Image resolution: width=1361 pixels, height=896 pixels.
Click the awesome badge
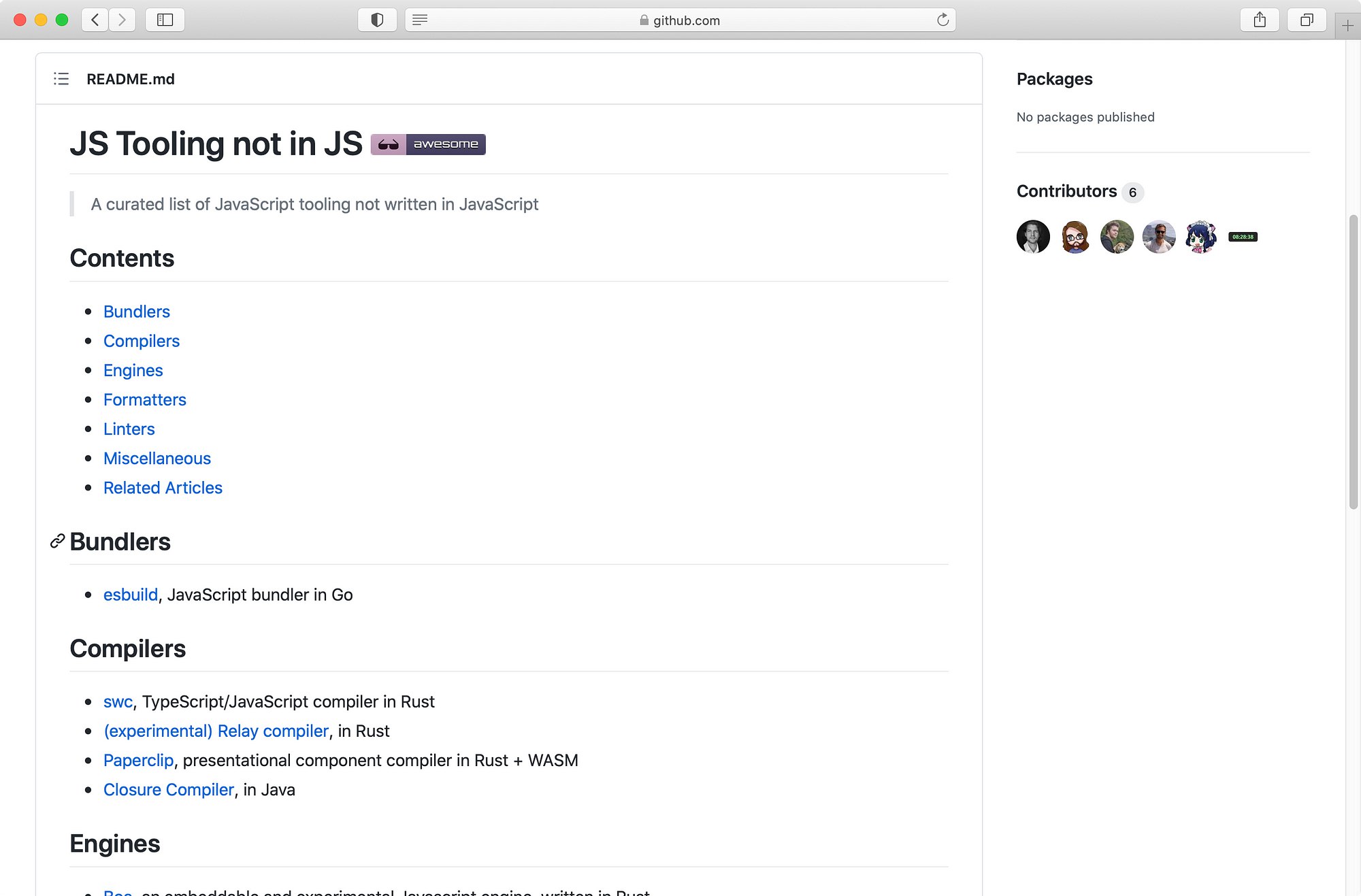point(428,144)
